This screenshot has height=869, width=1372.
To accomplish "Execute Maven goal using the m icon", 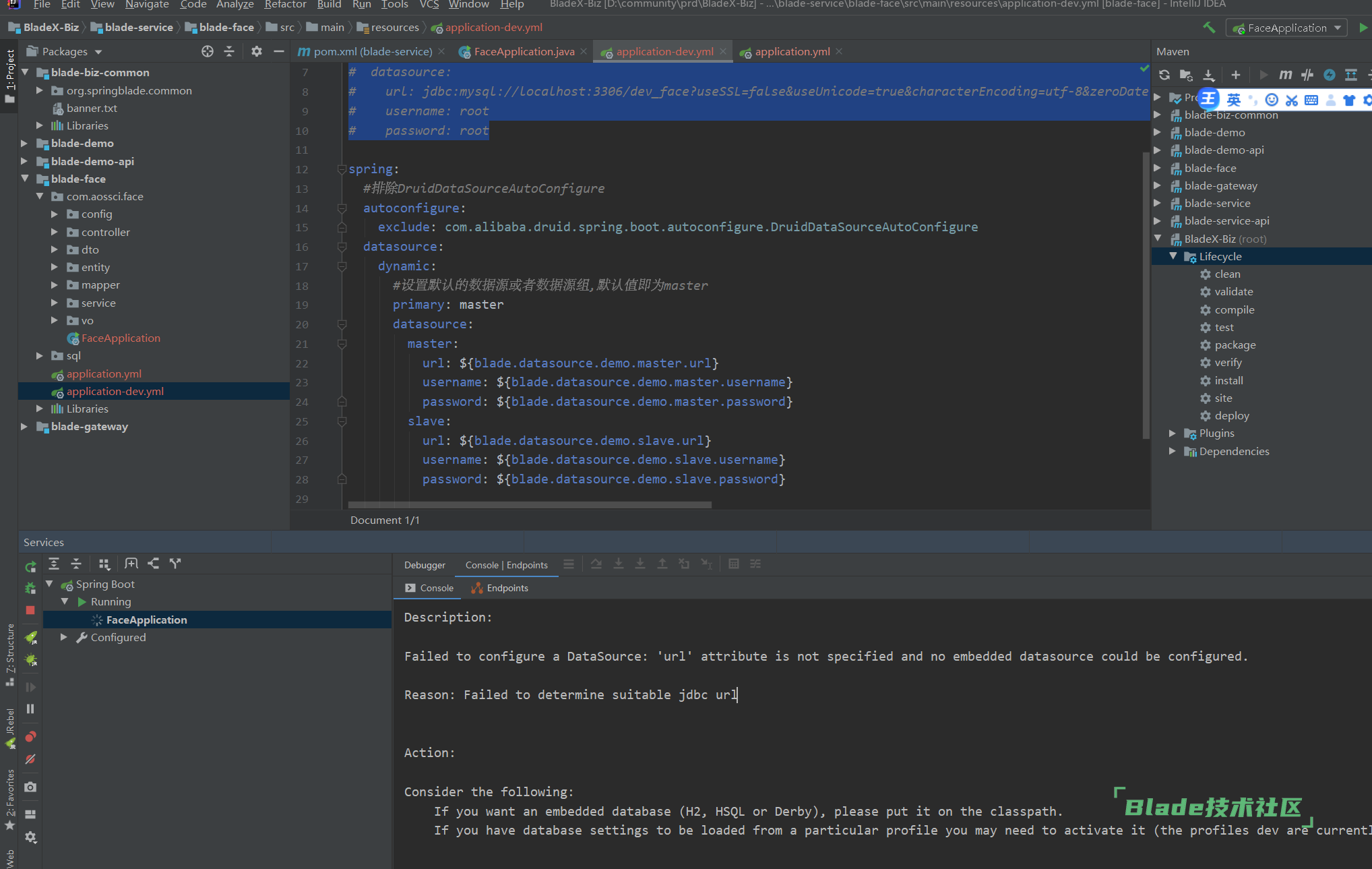I will point(1286,75).
